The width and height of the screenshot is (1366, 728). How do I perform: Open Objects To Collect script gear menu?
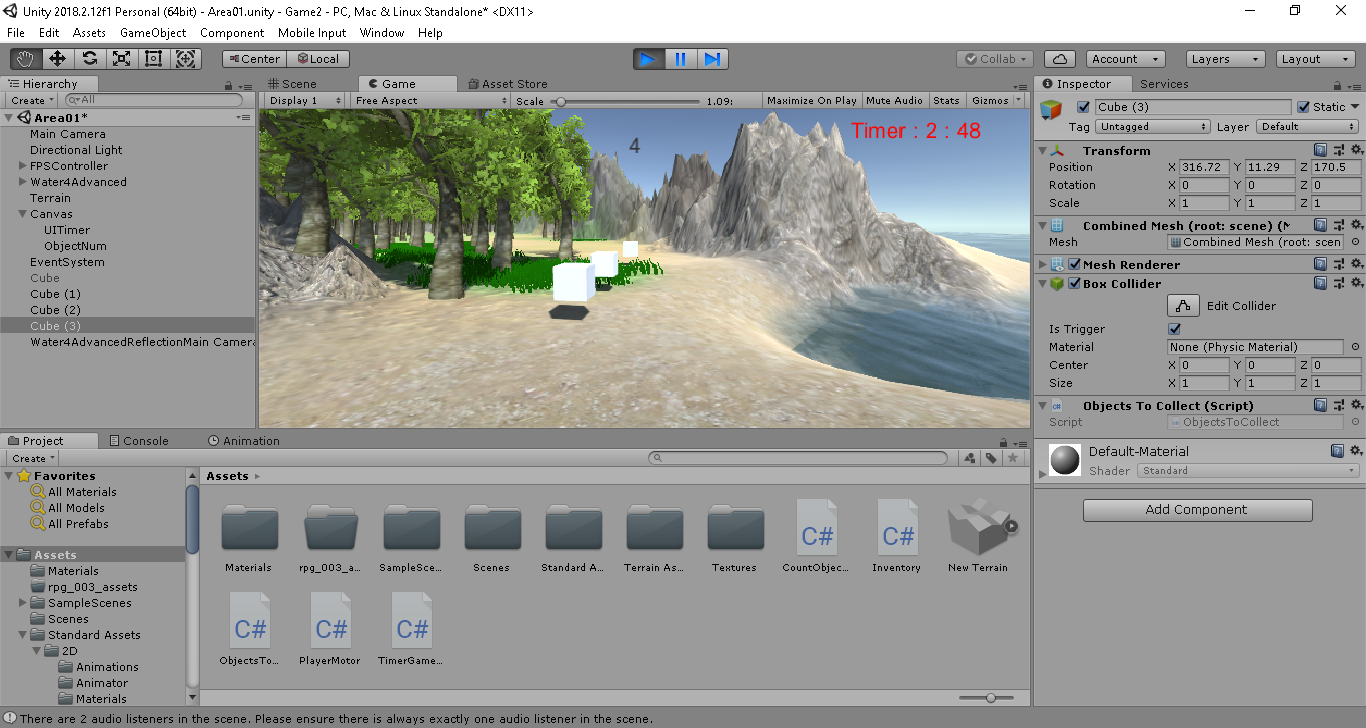1356,405
